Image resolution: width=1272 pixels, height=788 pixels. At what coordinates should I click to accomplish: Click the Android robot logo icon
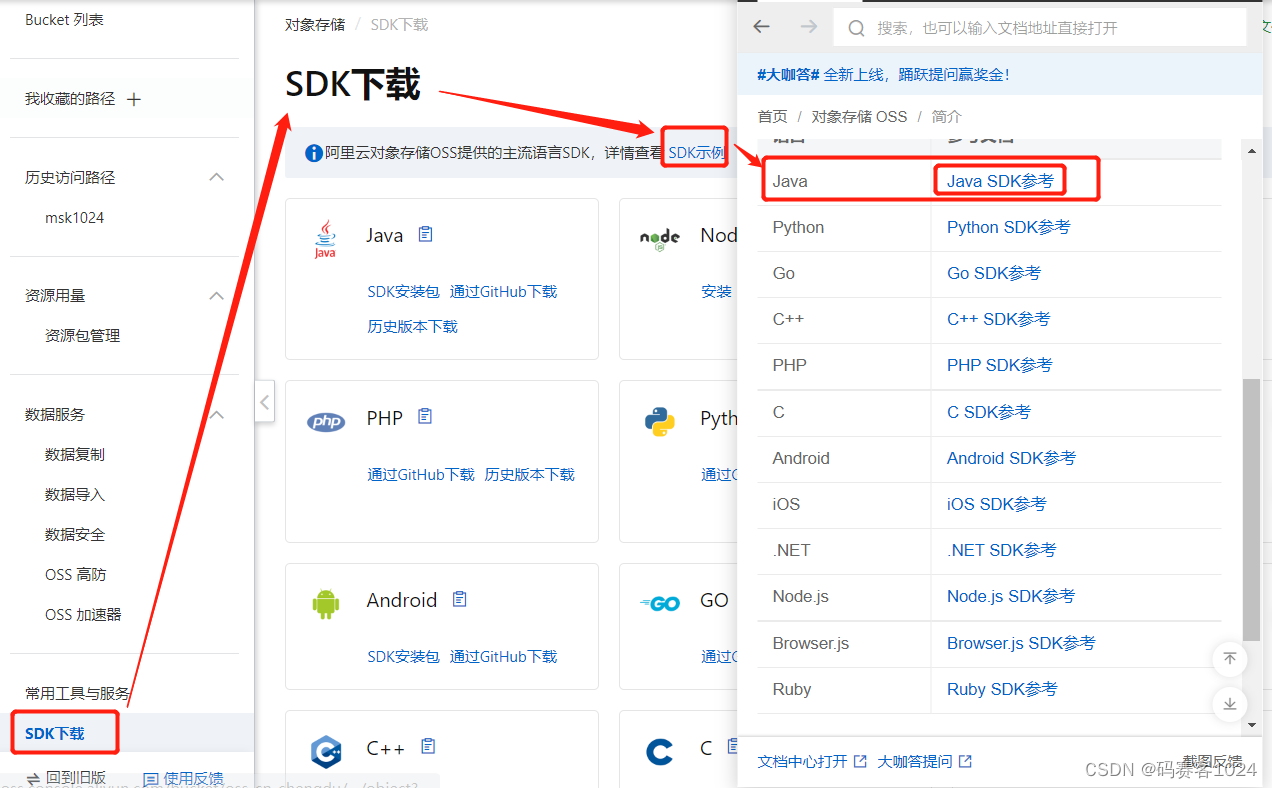point(326,604)
